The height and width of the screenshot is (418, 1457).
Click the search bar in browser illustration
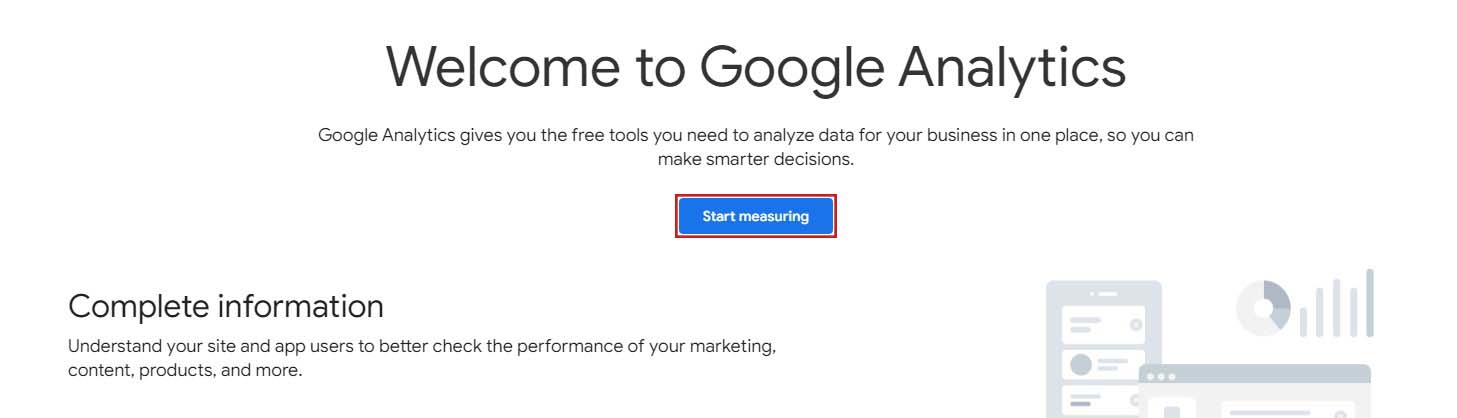(1285, 412)
